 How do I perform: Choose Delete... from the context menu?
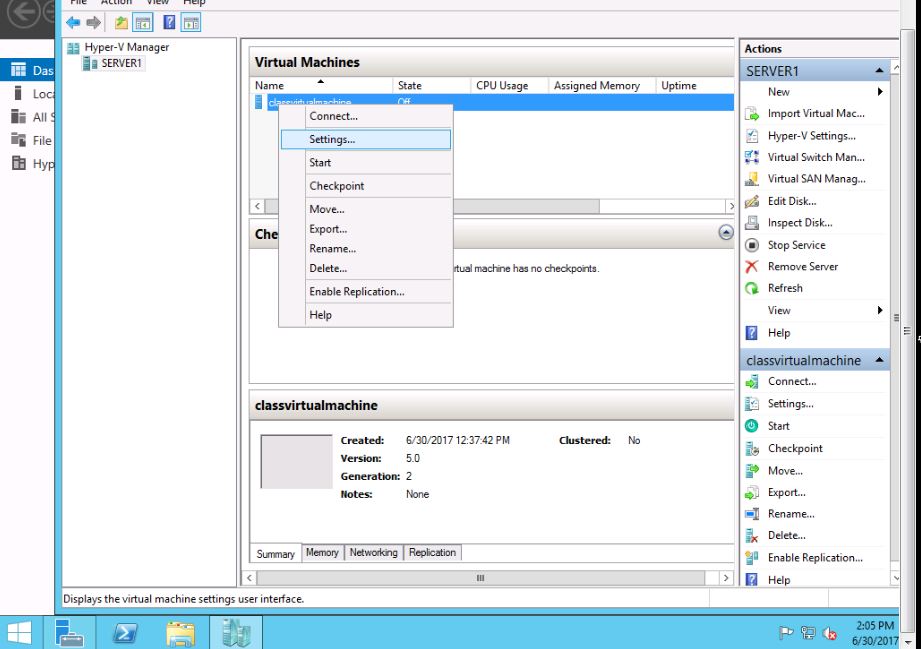click(x=366, y=268)
